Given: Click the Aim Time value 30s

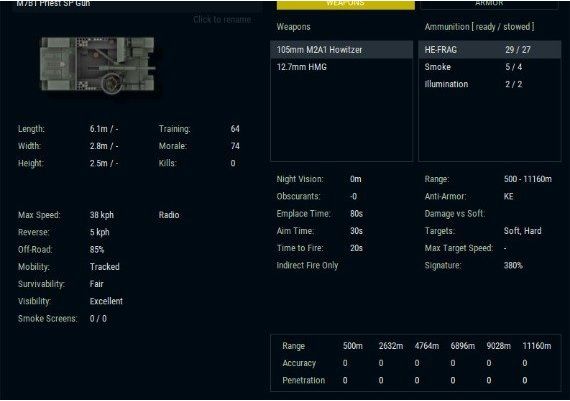Looking at the screenshot, I should [356, 231].
